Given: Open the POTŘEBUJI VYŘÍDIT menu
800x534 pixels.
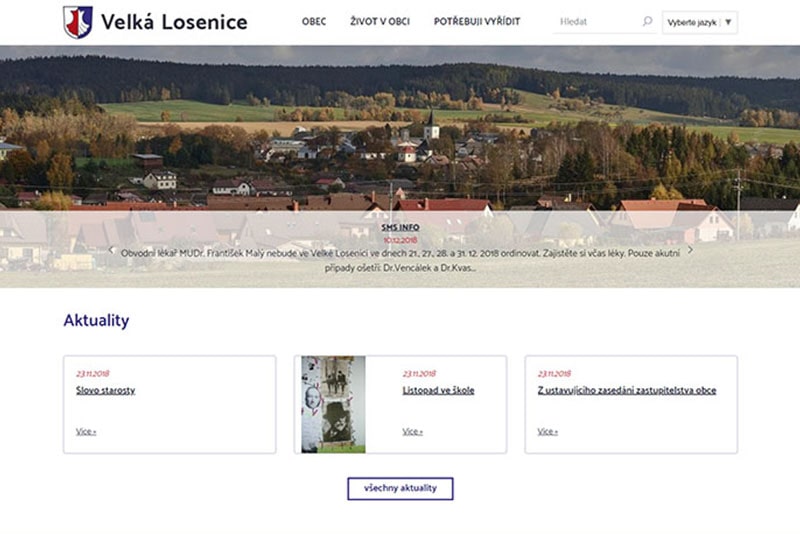Looking at the screenshot, I should tap(477, 21).
